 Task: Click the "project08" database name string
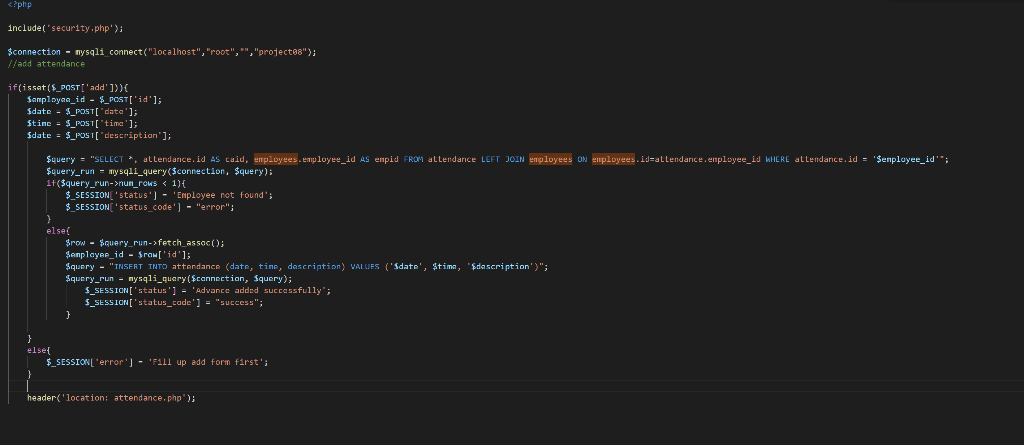pyautogui.click(x=281, y=52)
